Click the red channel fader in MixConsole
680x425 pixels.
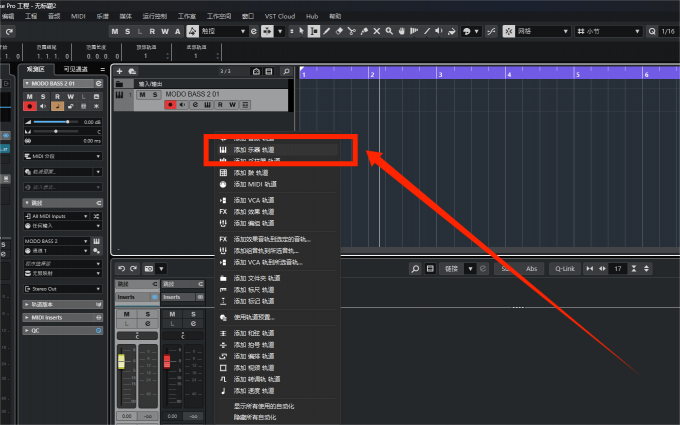pyautogui.click(x=167, y=361)
